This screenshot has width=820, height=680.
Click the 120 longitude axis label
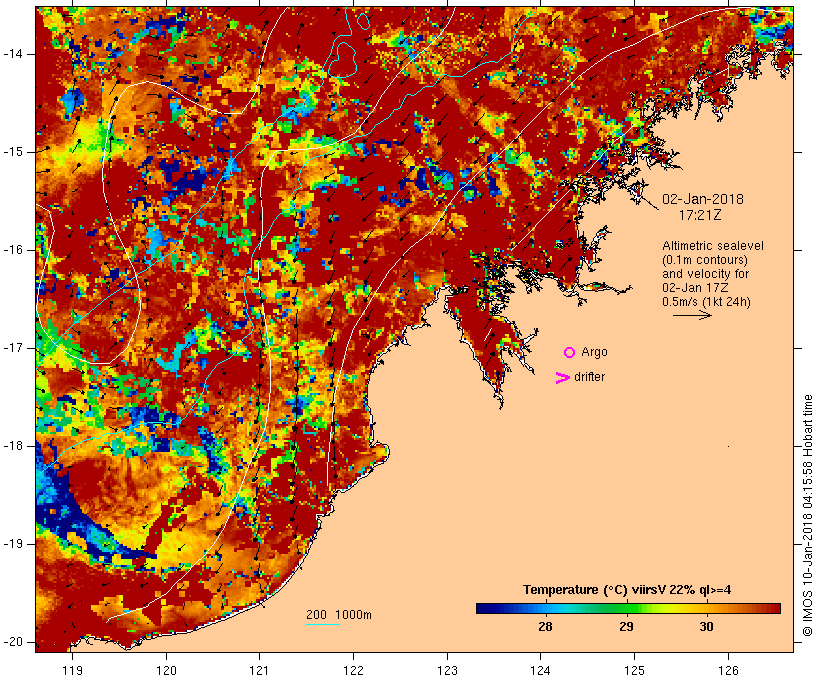(166, 671)
